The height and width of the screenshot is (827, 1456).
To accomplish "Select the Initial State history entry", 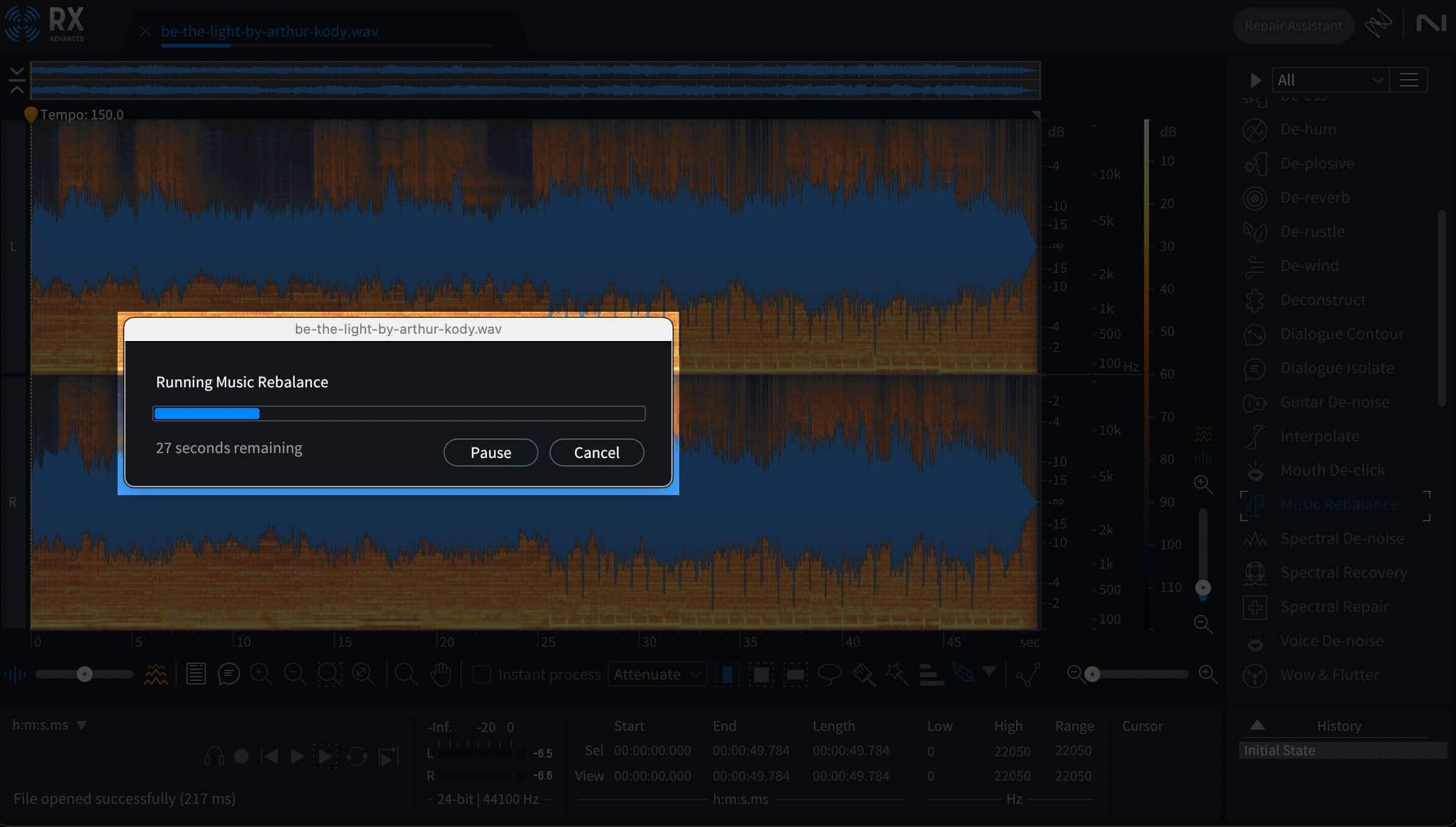I will coord(1343,750).
